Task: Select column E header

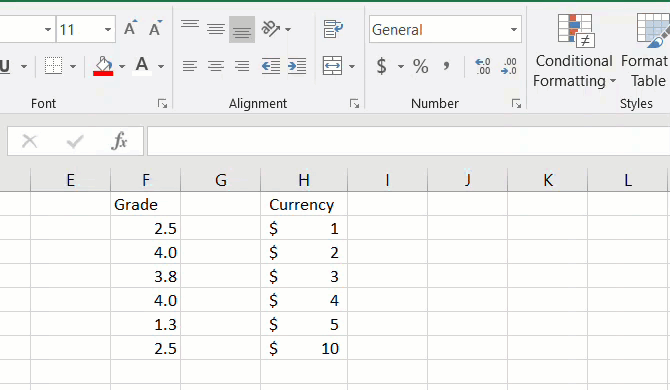Action: coord(71,180)
